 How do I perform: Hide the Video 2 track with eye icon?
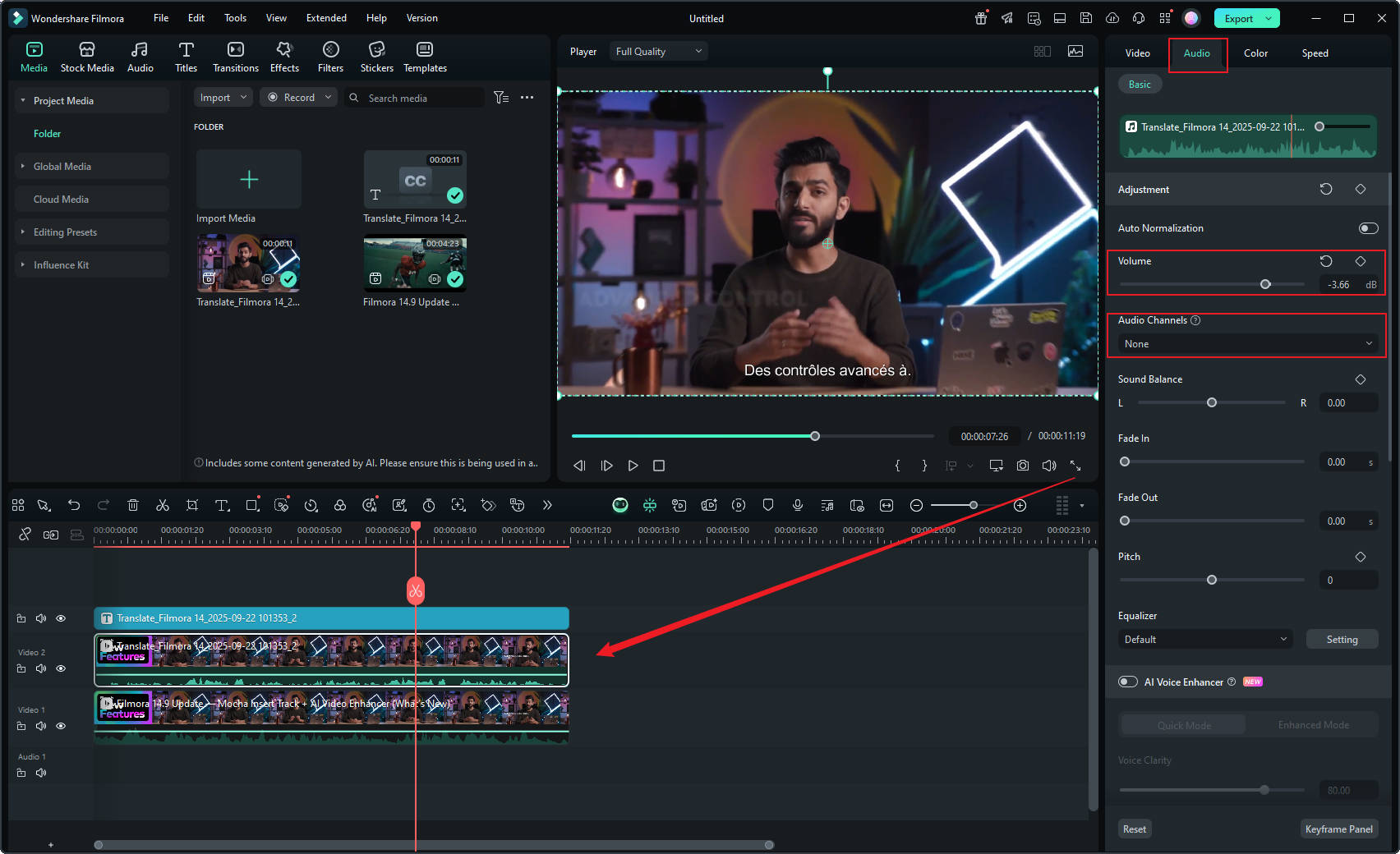click(x=61, y=668)
